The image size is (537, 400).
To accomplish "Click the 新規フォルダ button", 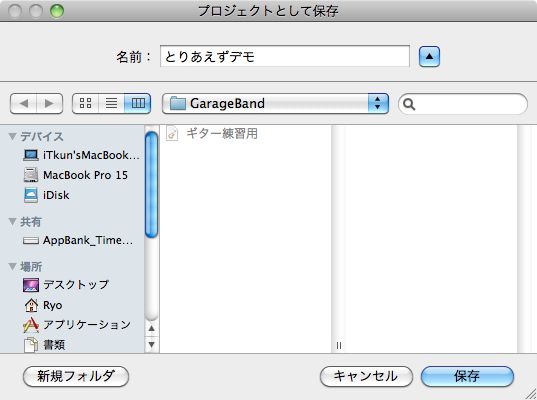I will pyautogui.click(x=76, y=376).
